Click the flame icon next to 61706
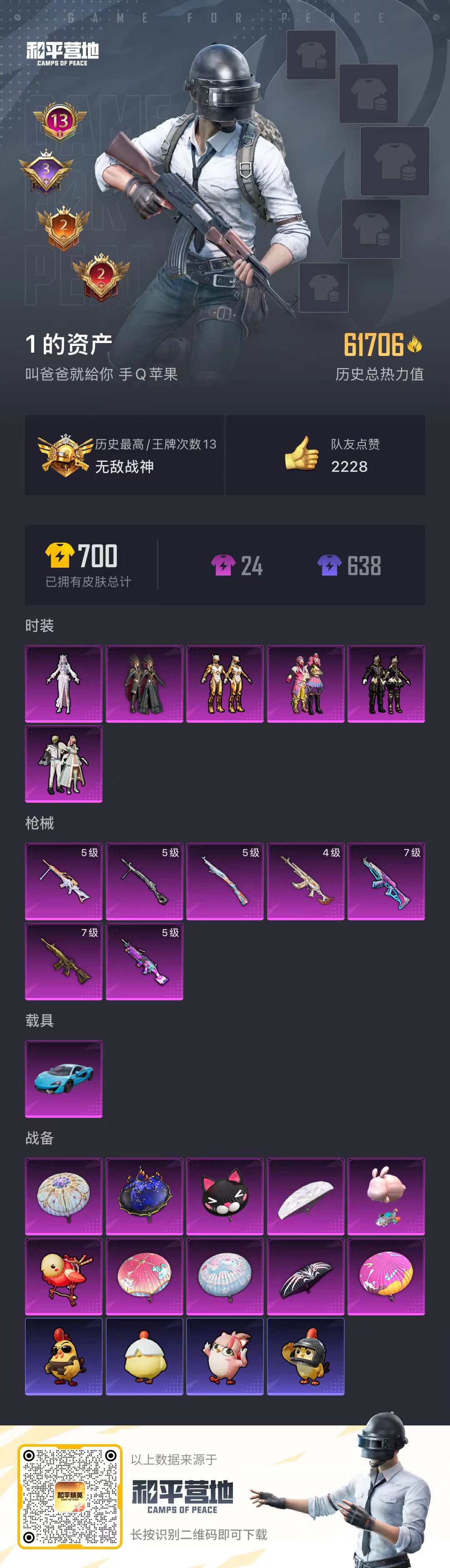The height and width of the screenshot is (1568, 450). pyautogui.click(x=415, y=345)
